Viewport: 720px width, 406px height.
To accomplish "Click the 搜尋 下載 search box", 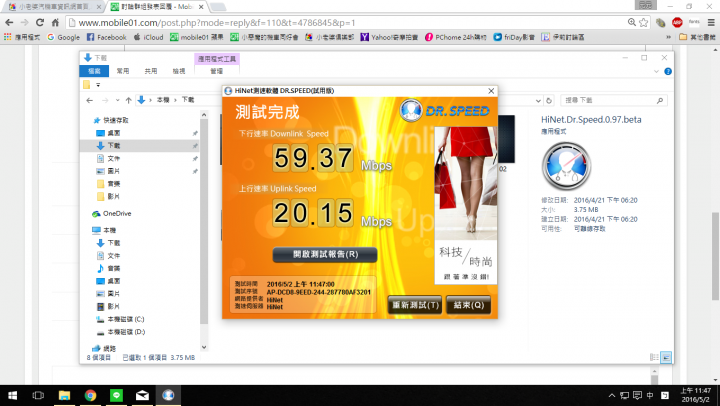I will (x=612, y=100).
